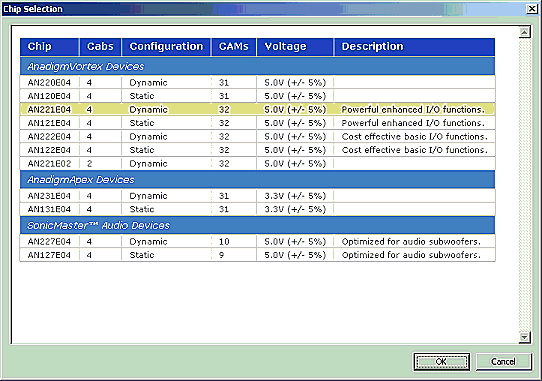Click CAMs value 10 for AN227E04

[x=224, y=241]
